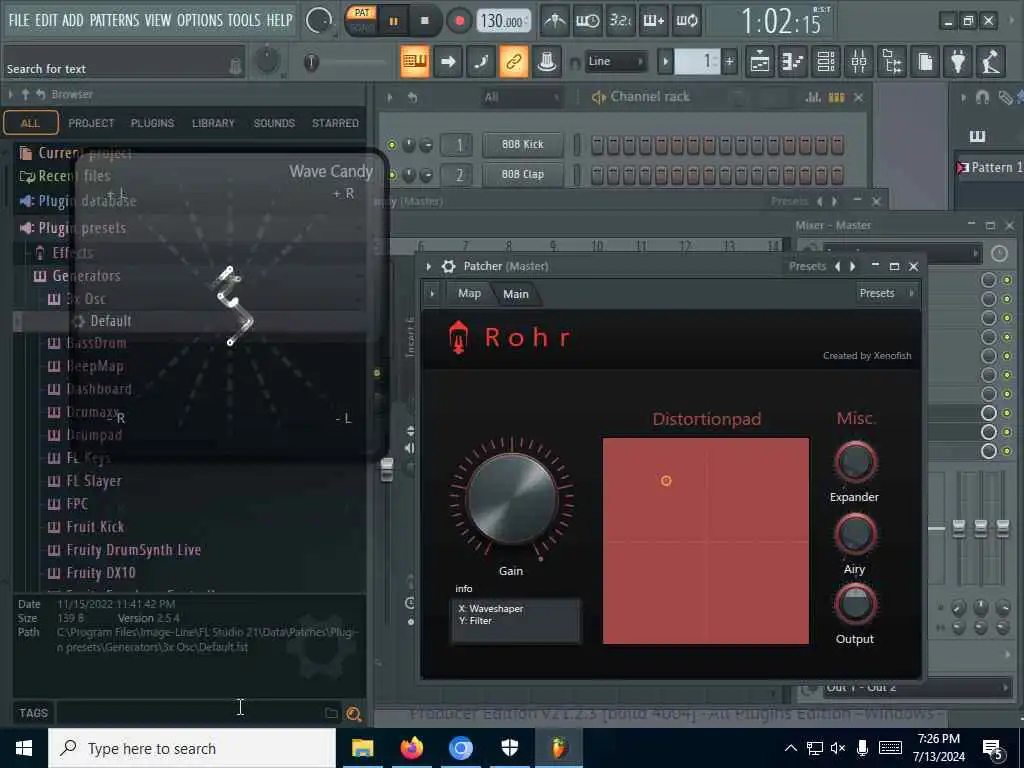
Task: Click the overdub recording icon with plus sign
Action: point(653,21)
